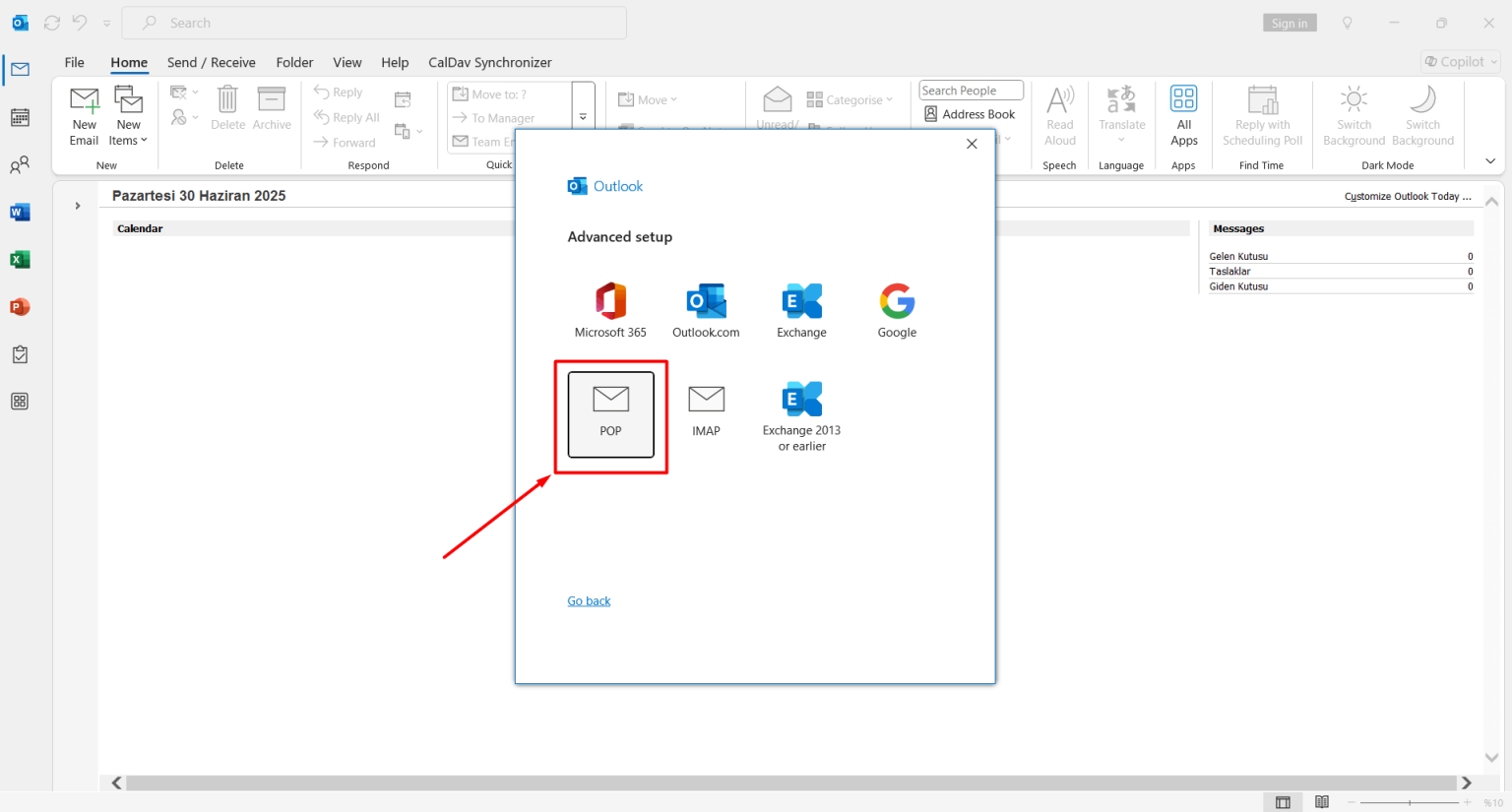Expand the New Items dropdown
This screenshot has height=812, width=1512.
(128, 115)
